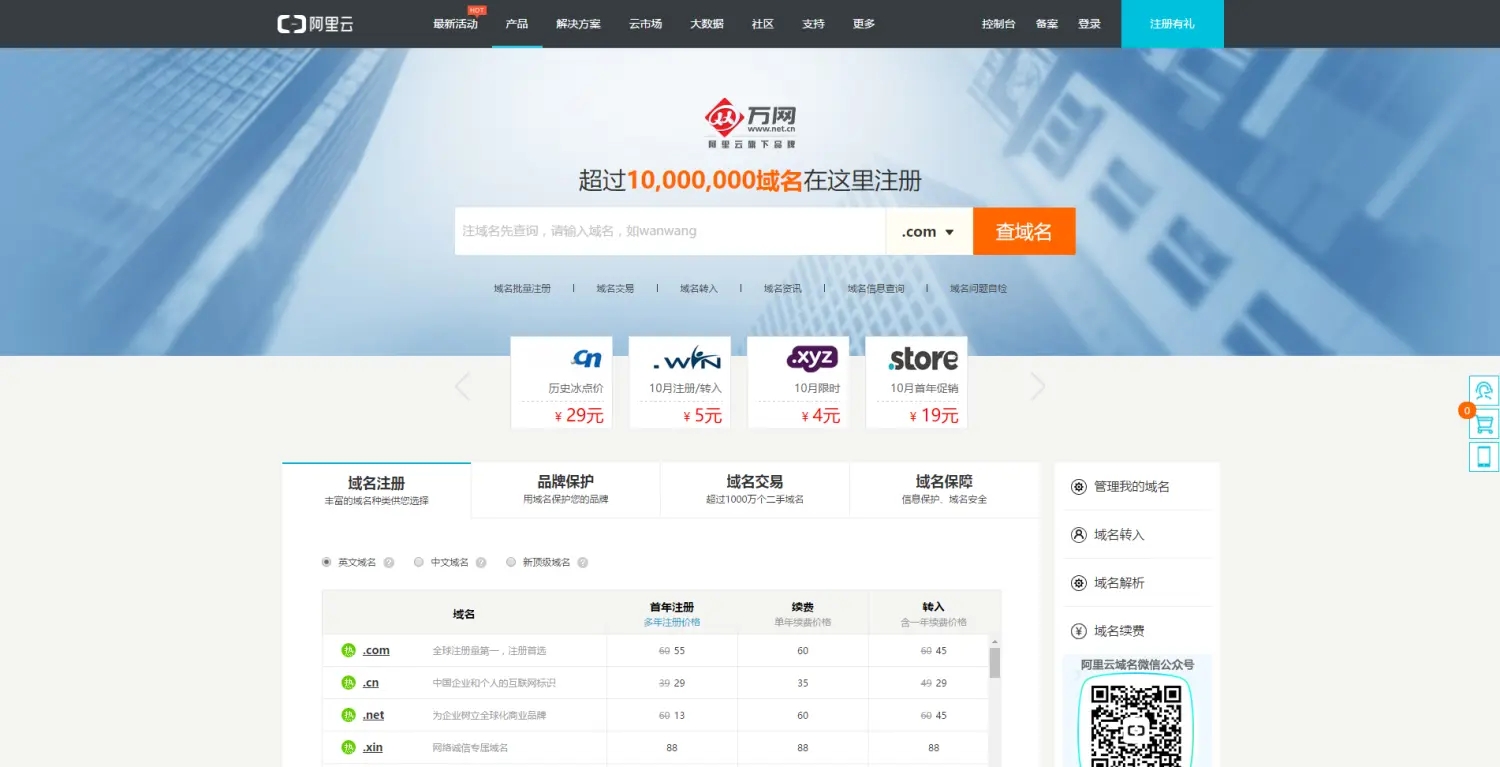Click the gear icon beside 域名解析
This screenshot has height=767, width=1500.
pyautogui.click(x=1079, y=583)
